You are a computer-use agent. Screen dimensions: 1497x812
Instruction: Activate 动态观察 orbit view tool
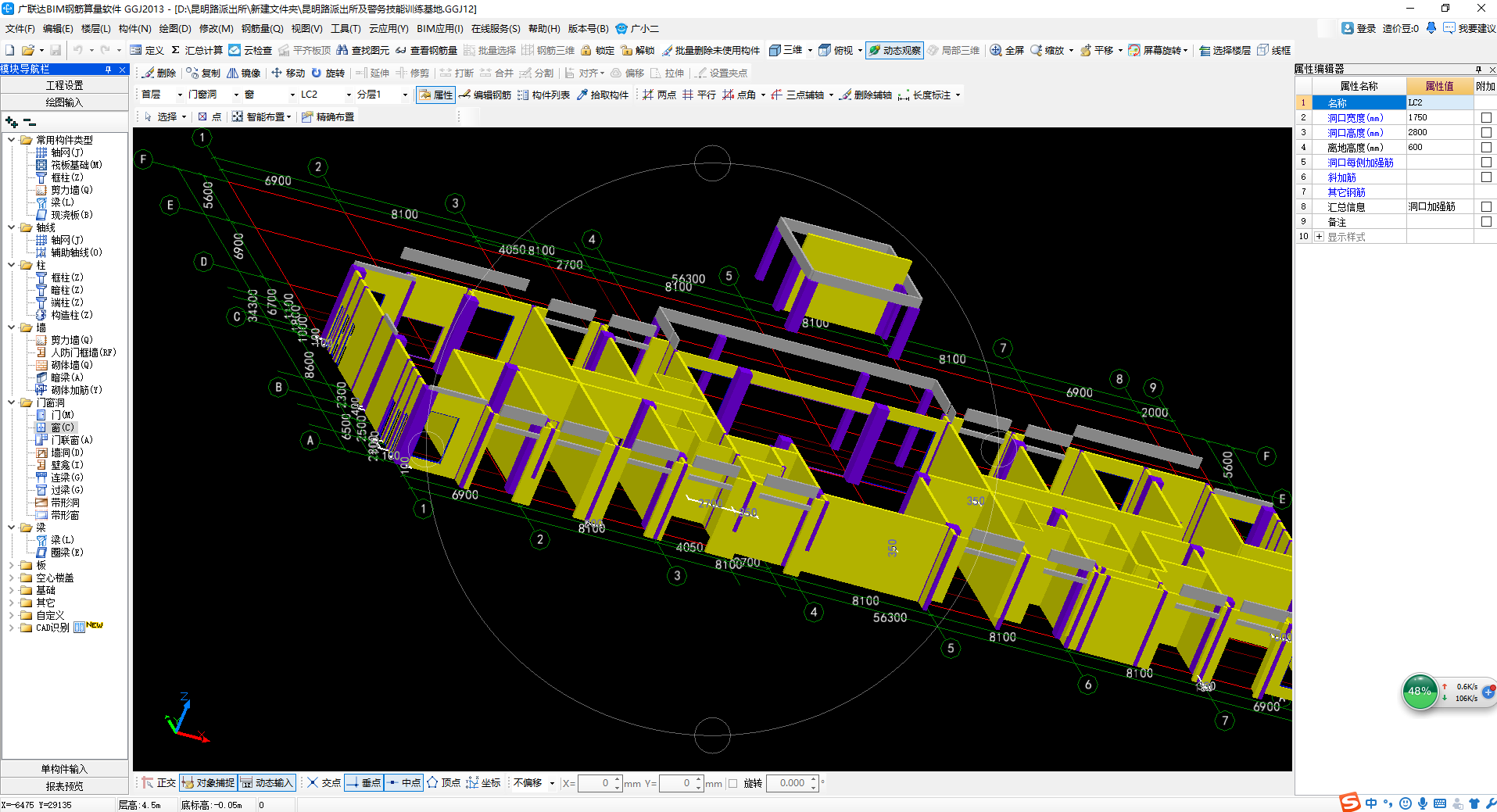pos(894,50)
